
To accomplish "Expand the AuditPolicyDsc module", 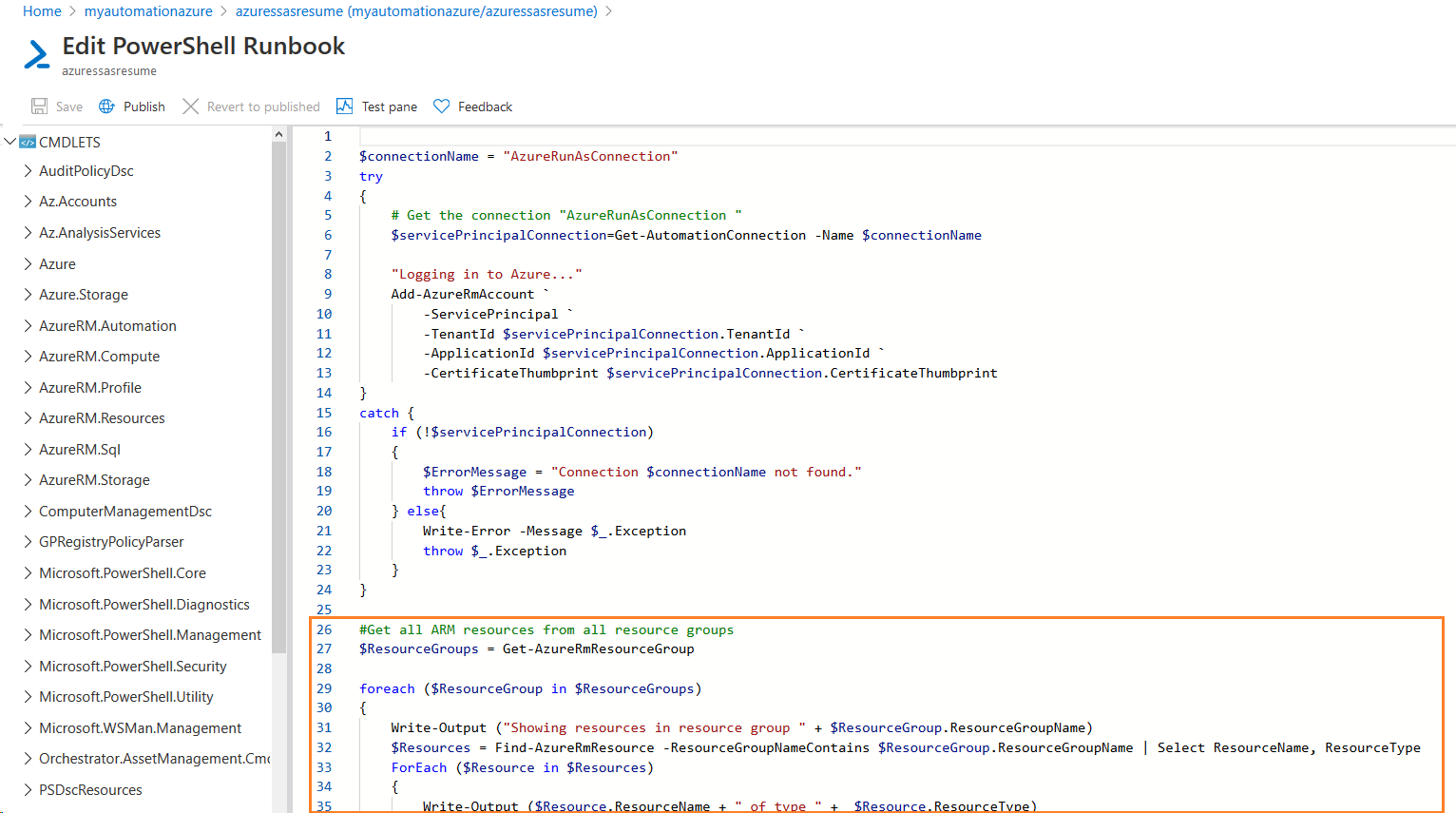I will (28, 171).
